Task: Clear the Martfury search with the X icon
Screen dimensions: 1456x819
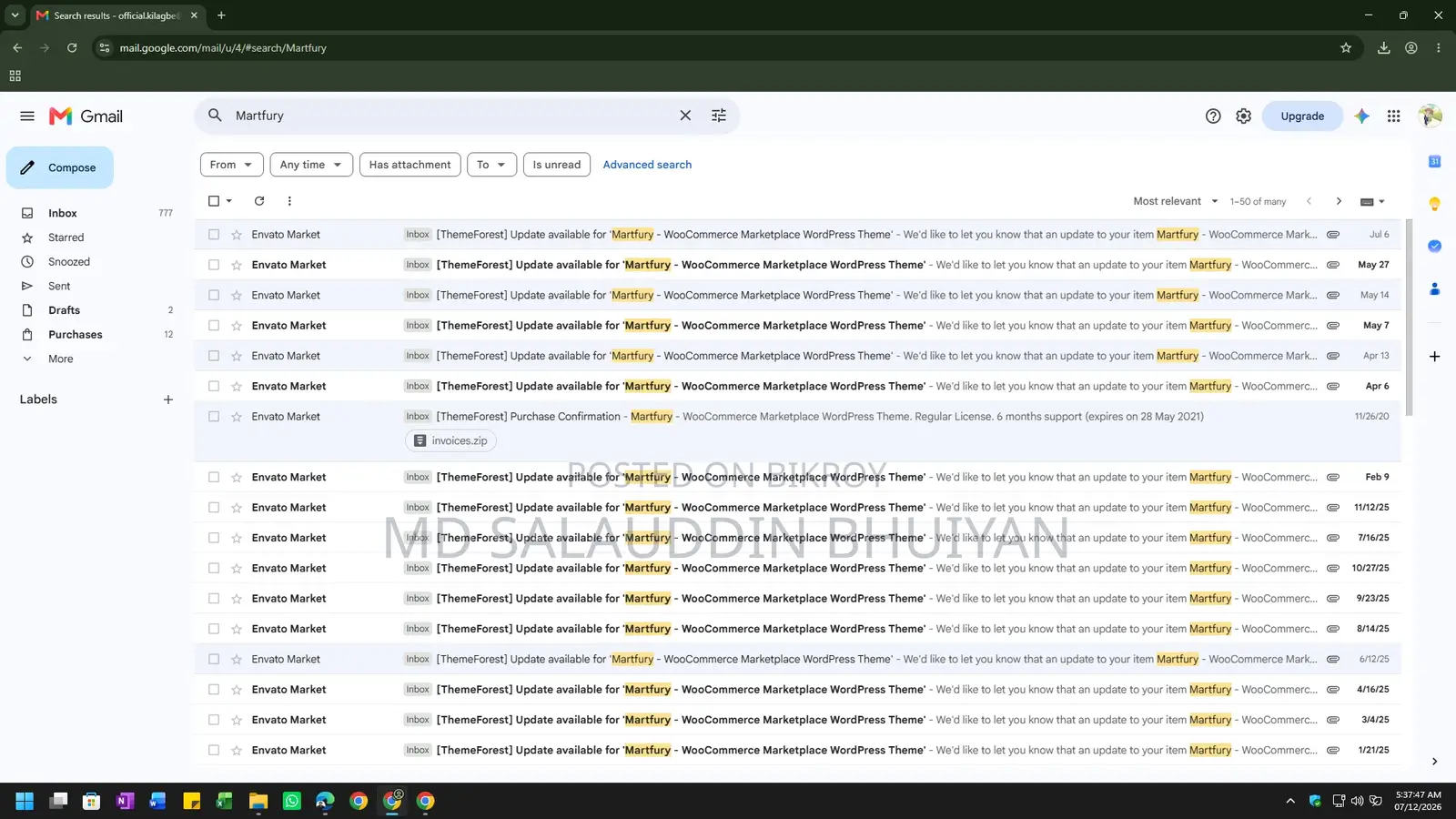Action: pyautogui.click(x=685, y=116)
